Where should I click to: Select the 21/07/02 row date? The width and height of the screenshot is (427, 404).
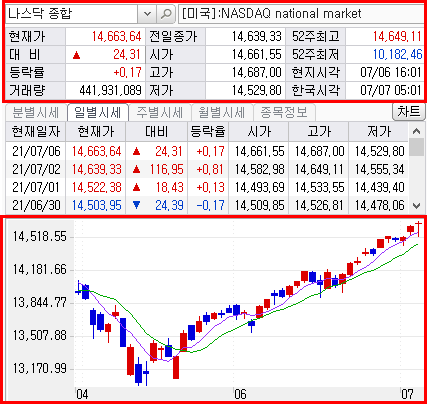36,169
